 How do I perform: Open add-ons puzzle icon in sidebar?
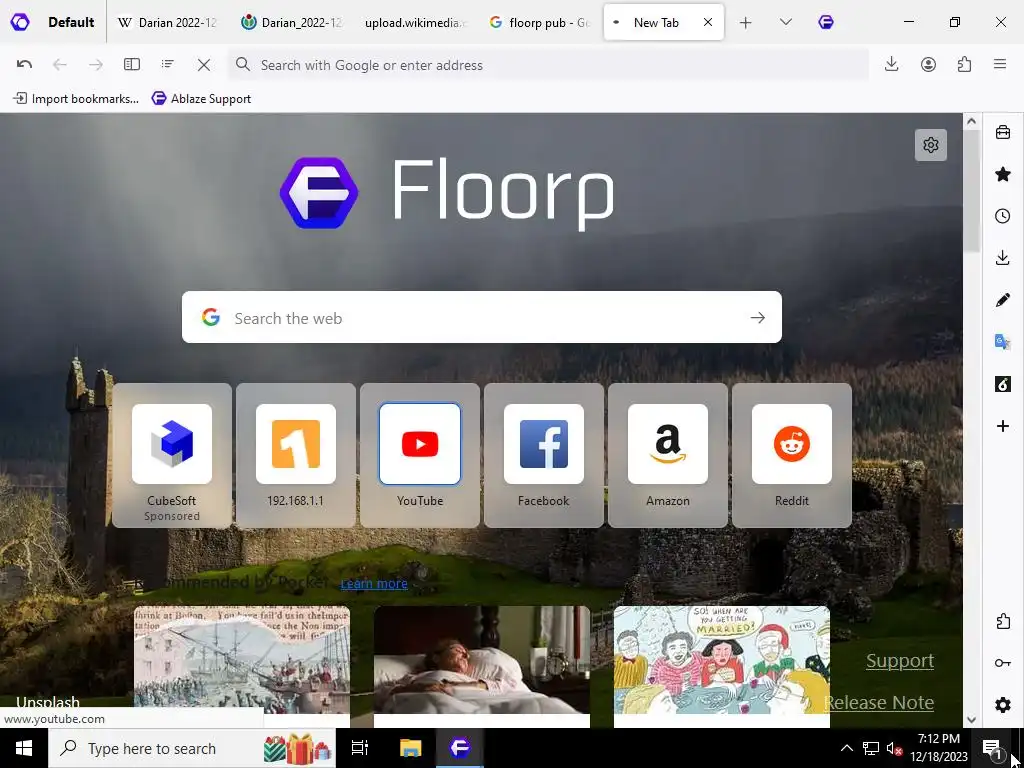click(x=1003, y=621)
